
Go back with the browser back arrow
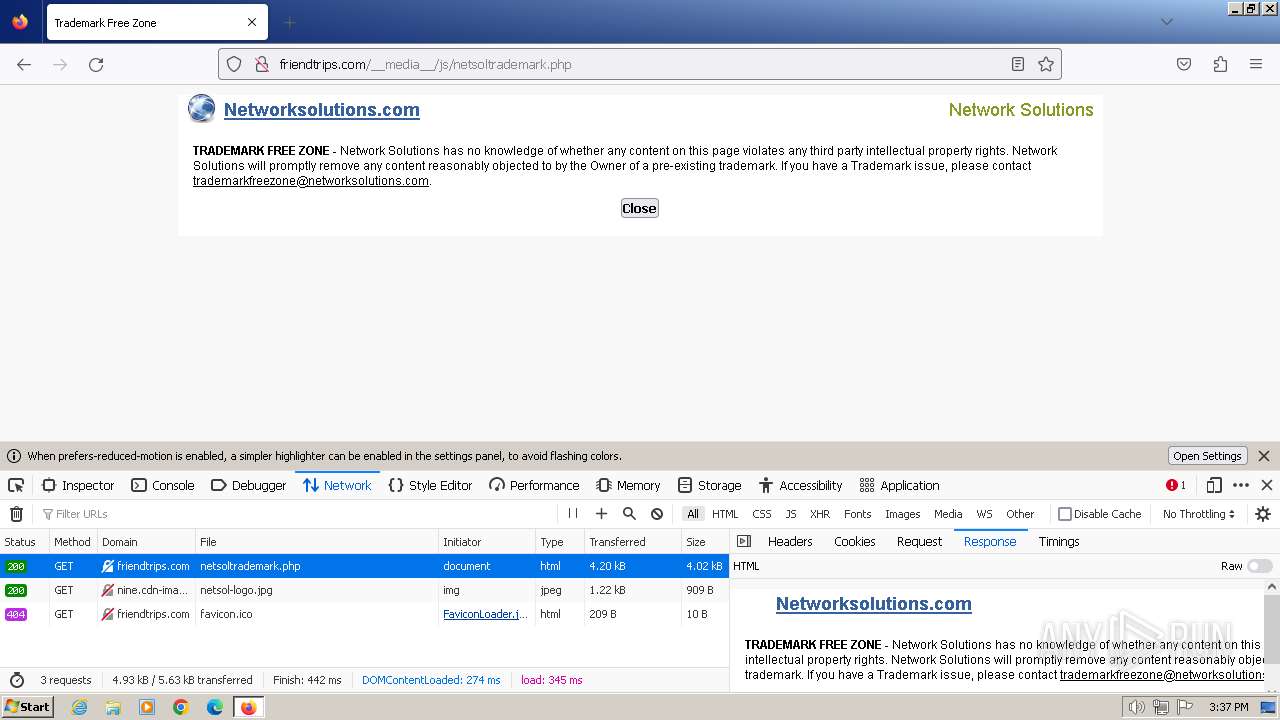pyautogui.click(x=24, y=64)
